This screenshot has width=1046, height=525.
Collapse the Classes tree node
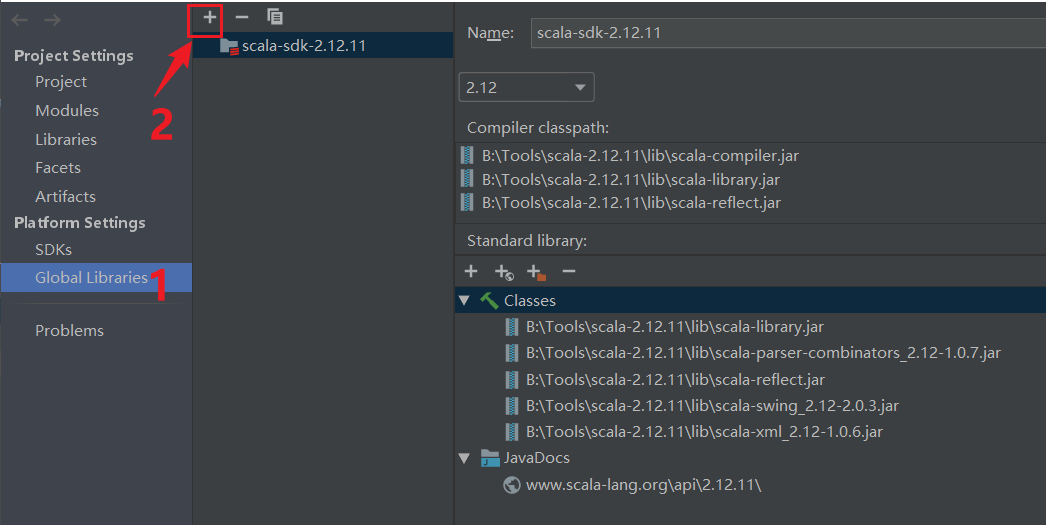tap(464, 301)
